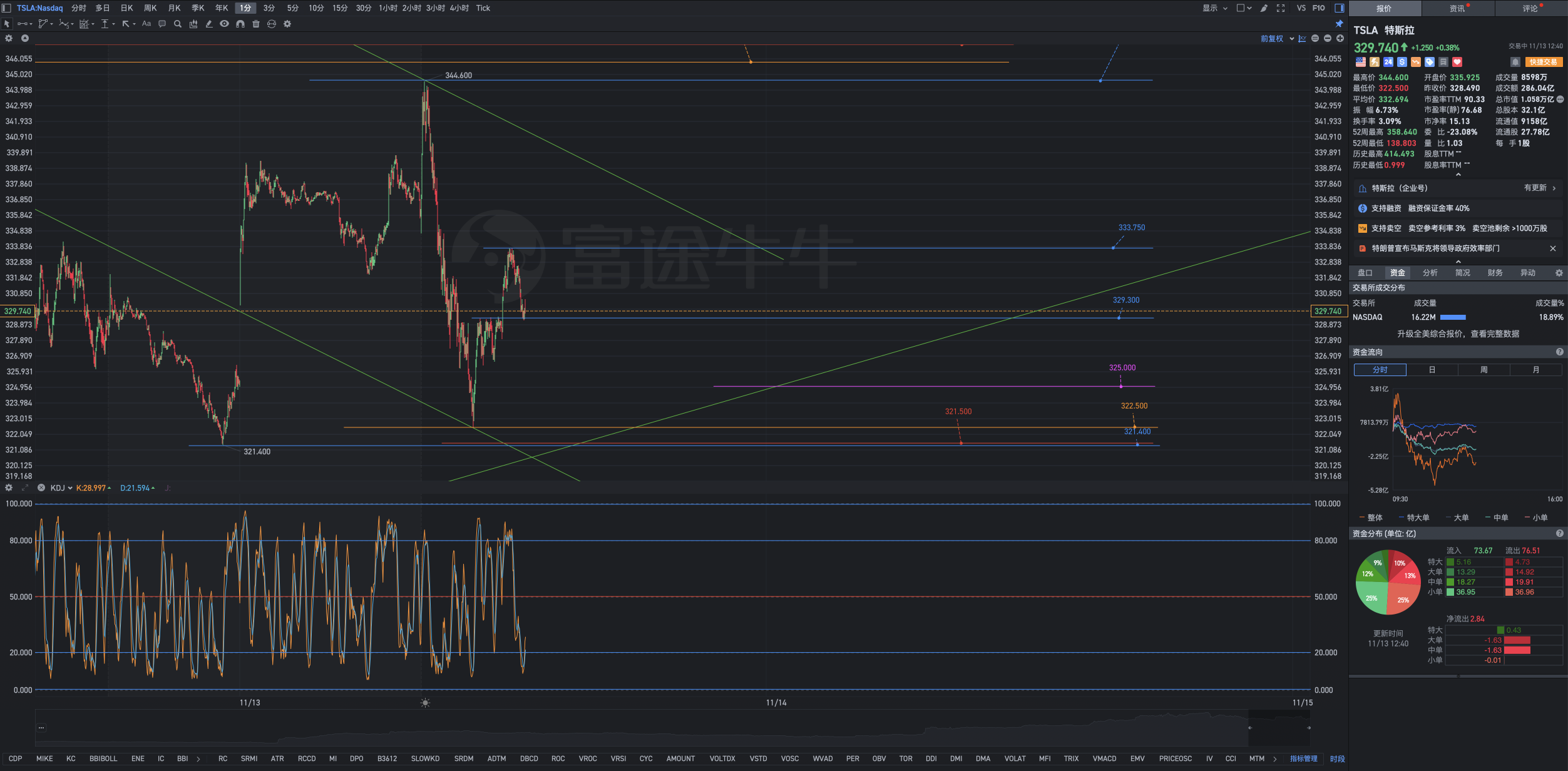Open the 资讯 news tab
1568x771 pixels.
click(1458, 8)
